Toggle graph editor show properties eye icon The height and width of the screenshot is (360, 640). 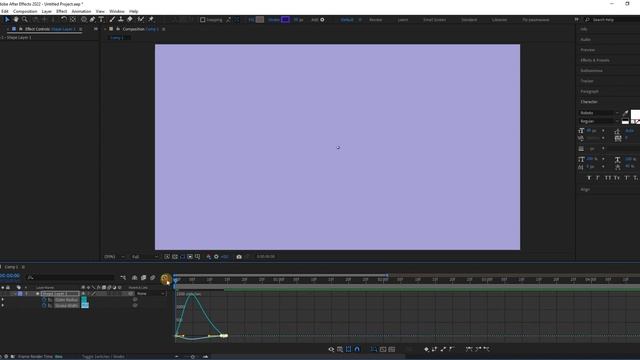331,349
